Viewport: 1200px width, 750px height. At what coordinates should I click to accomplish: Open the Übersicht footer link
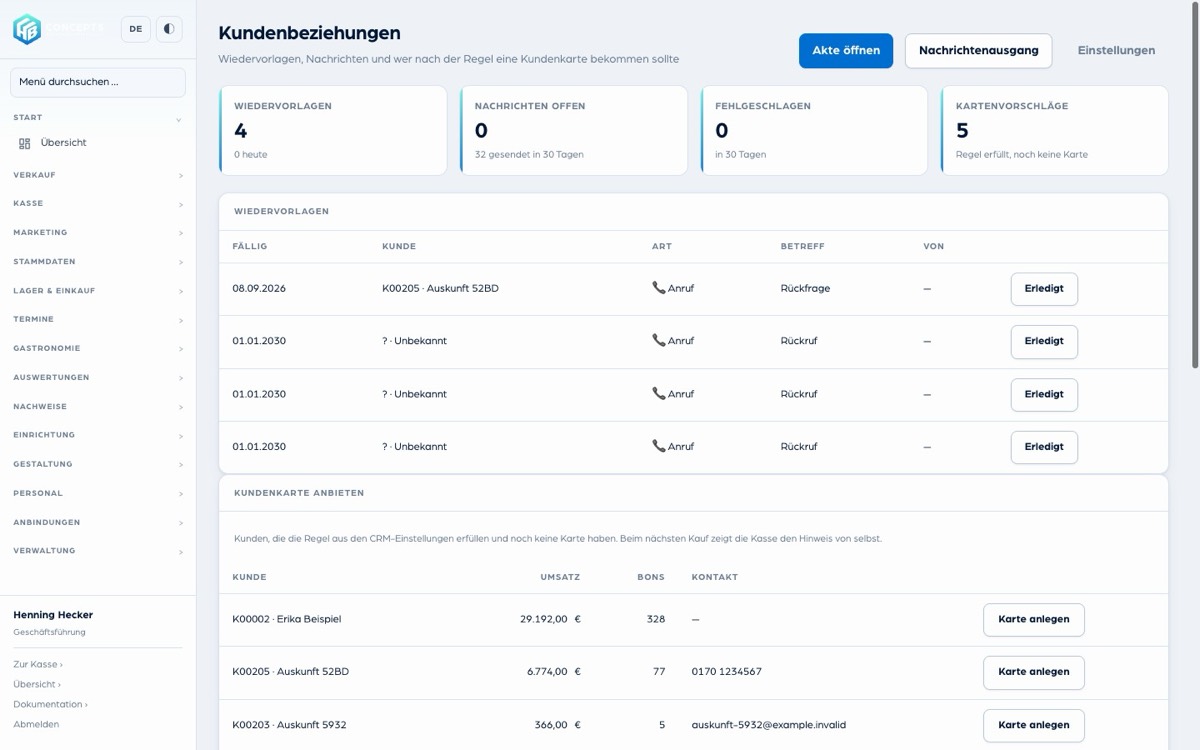[37, 684]
